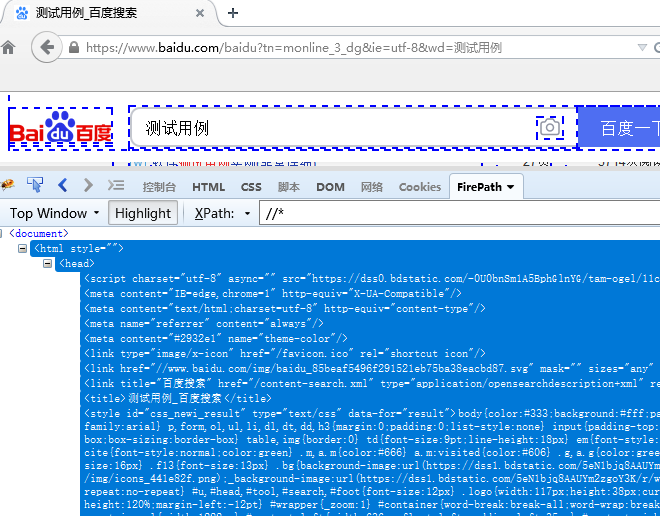Click the meta name="referrer" line

(x=204, y=324)
